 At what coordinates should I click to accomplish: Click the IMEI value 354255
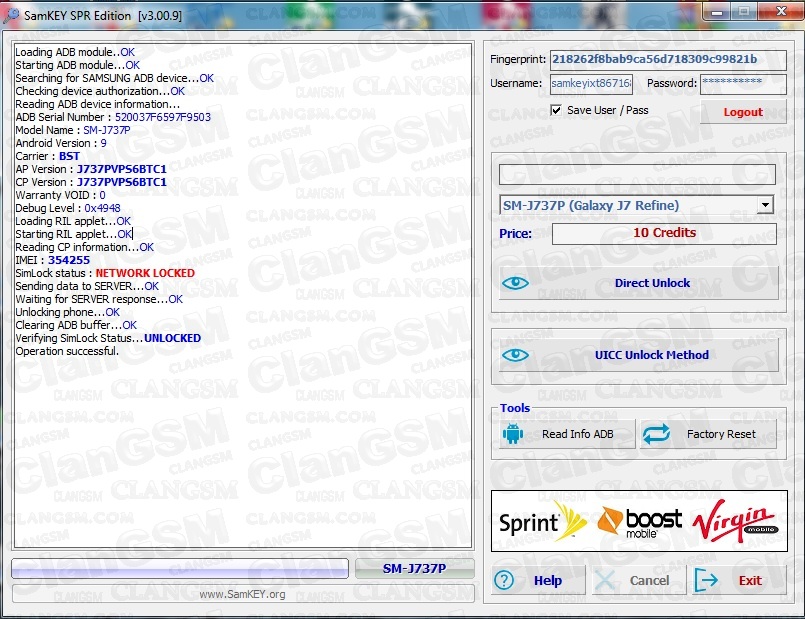(69, 260)
